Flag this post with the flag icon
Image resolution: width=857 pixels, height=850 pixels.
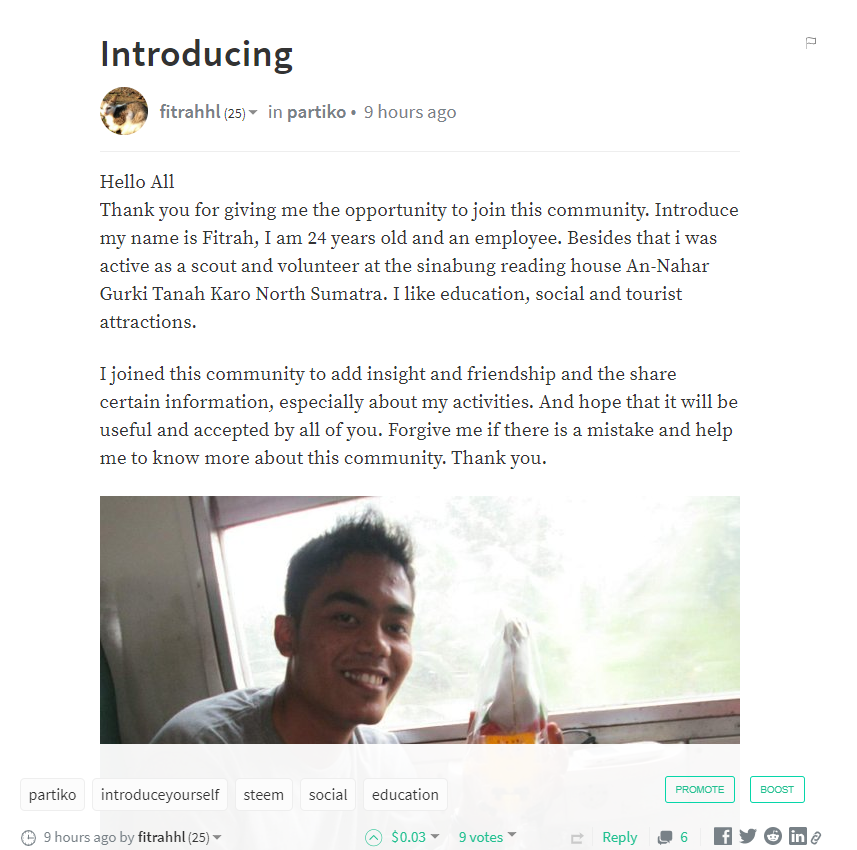(x=811, y=42)
